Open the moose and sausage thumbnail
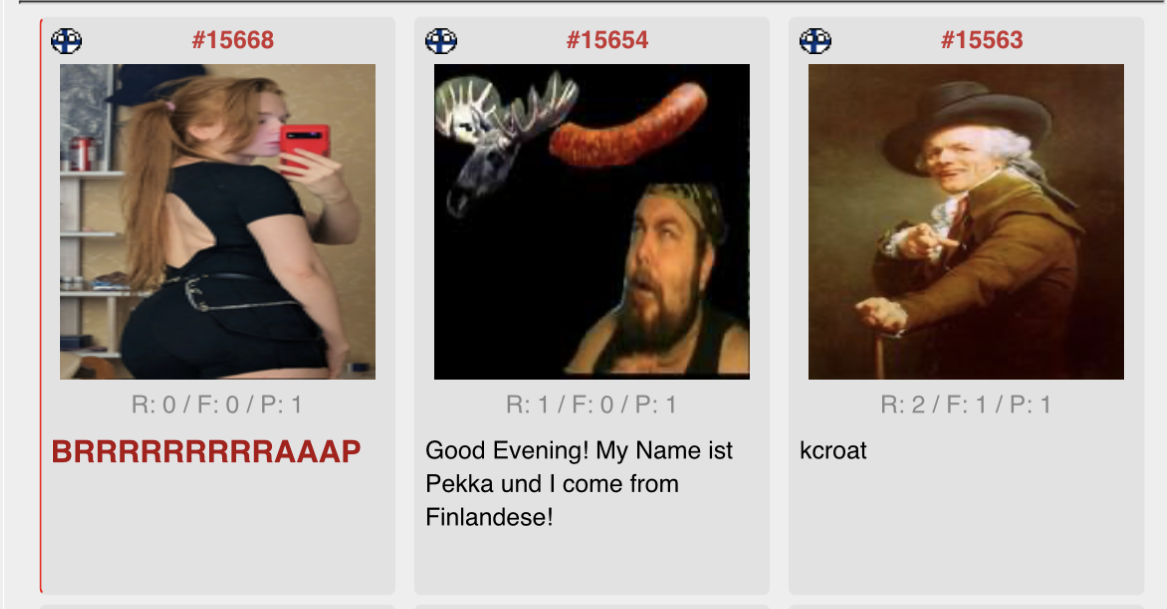1167x609 pixels. (x=592, y=222)
